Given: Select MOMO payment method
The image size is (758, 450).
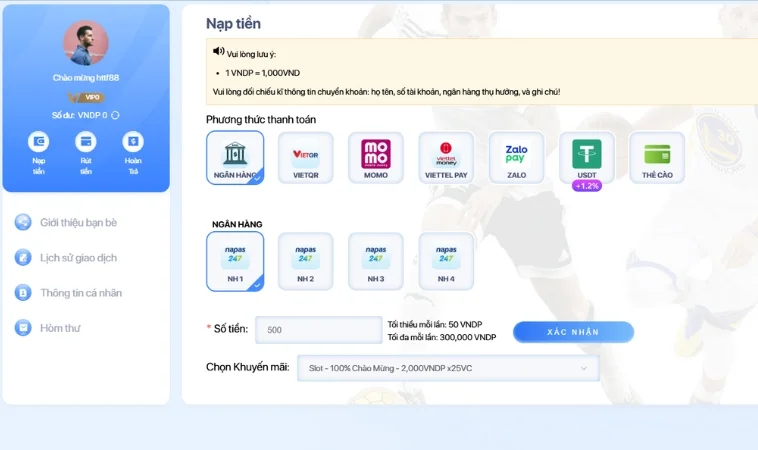Looking at the screenshot, I should click(375, 158).
